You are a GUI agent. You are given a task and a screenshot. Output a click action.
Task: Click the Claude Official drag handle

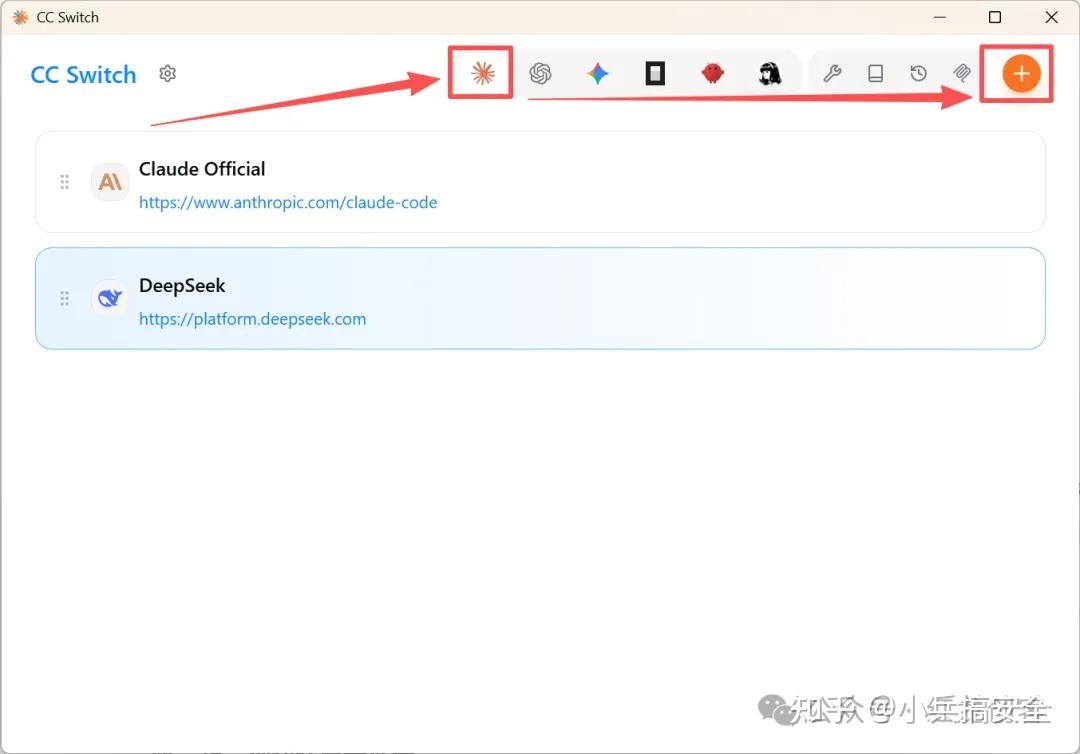[64, 182]
